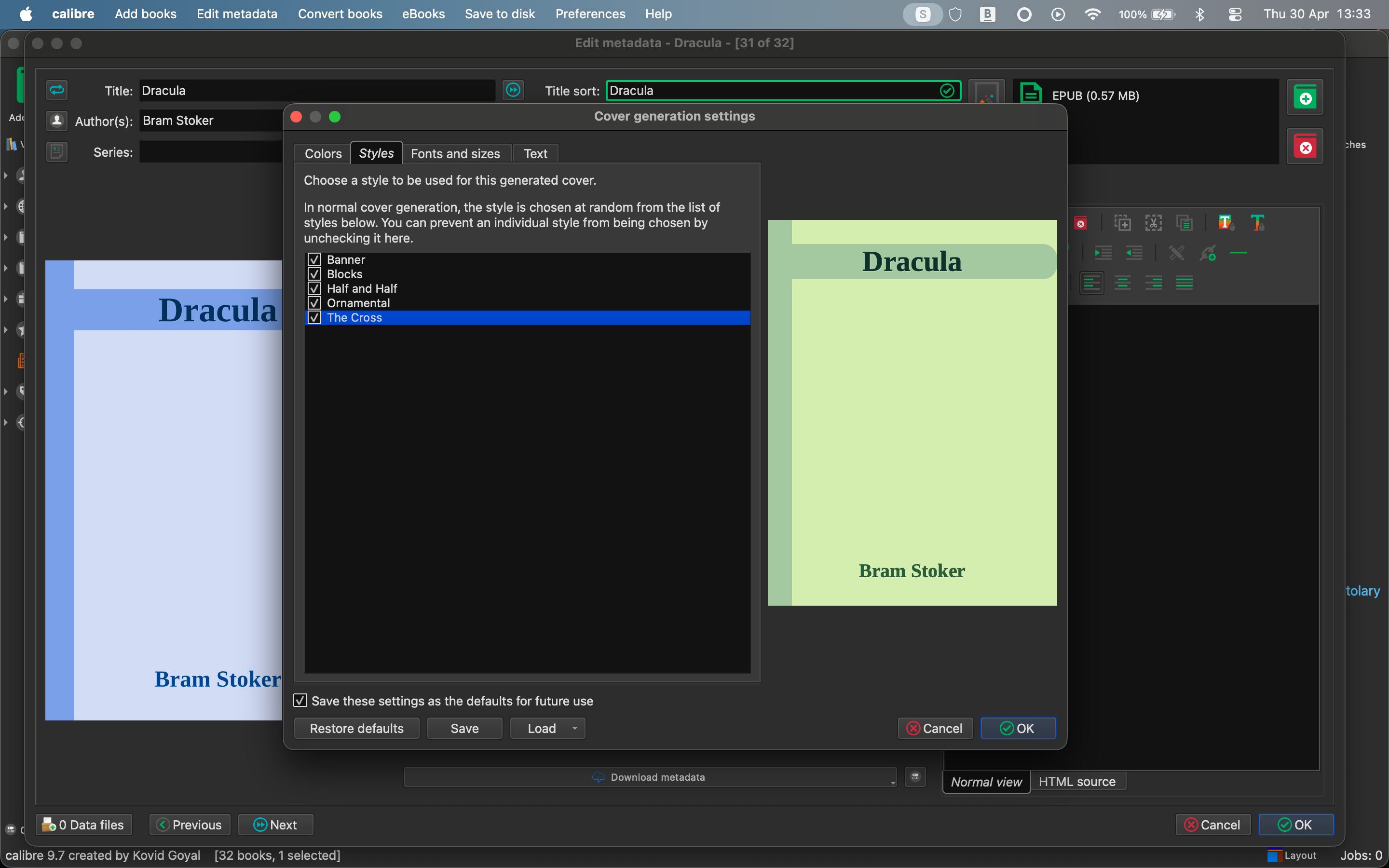This screenshot has height=868, width=1389.
Task: Click Cancel in Cover generation settings dialog
Action: (x=935, y=728)
